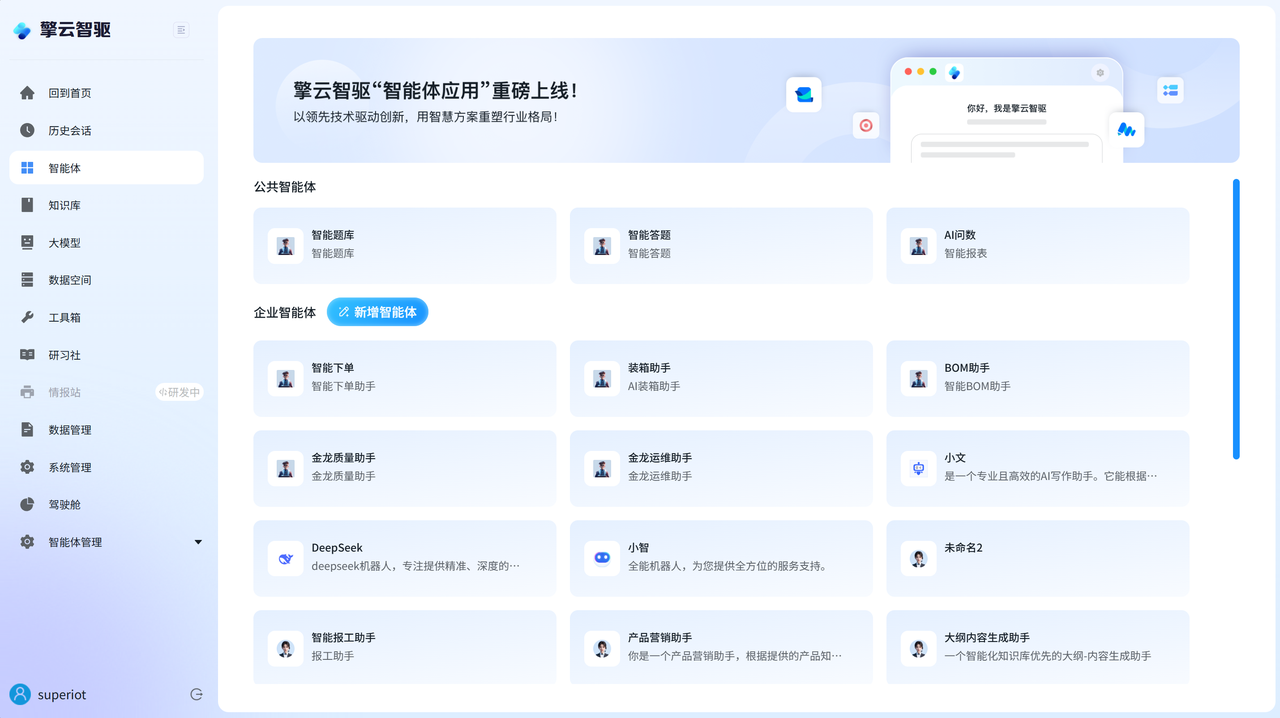Click the refresh icon next to superiot

[196, 694]
